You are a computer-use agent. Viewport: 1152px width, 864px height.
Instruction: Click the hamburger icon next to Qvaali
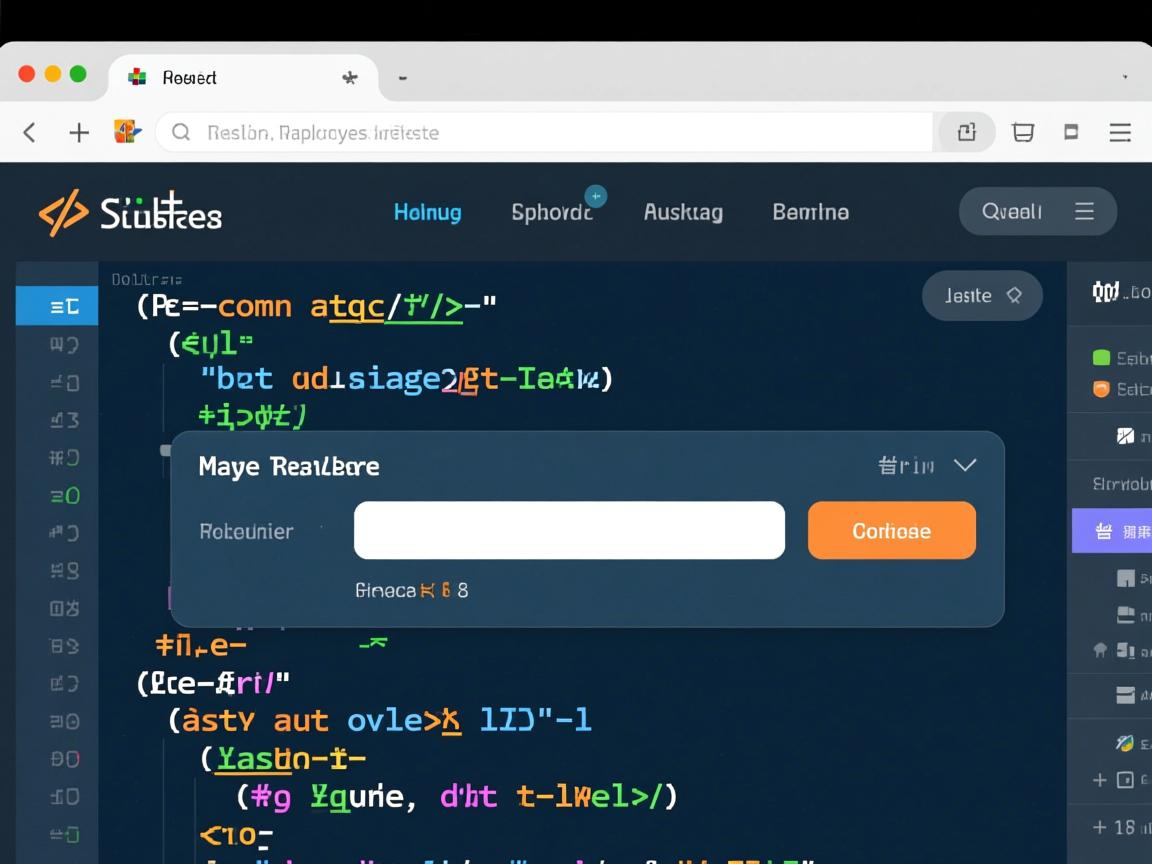1084,211
